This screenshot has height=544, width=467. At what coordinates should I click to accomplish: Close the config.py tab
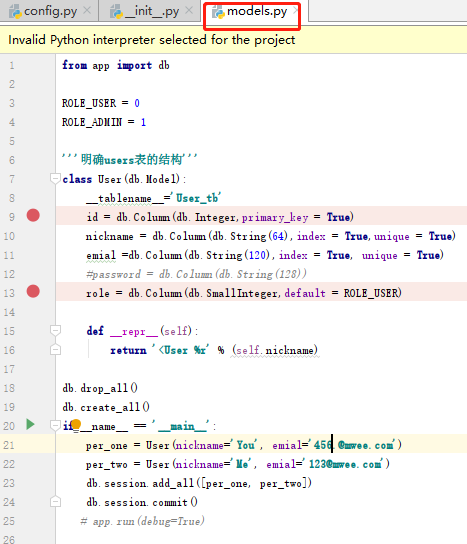[87, 11]
